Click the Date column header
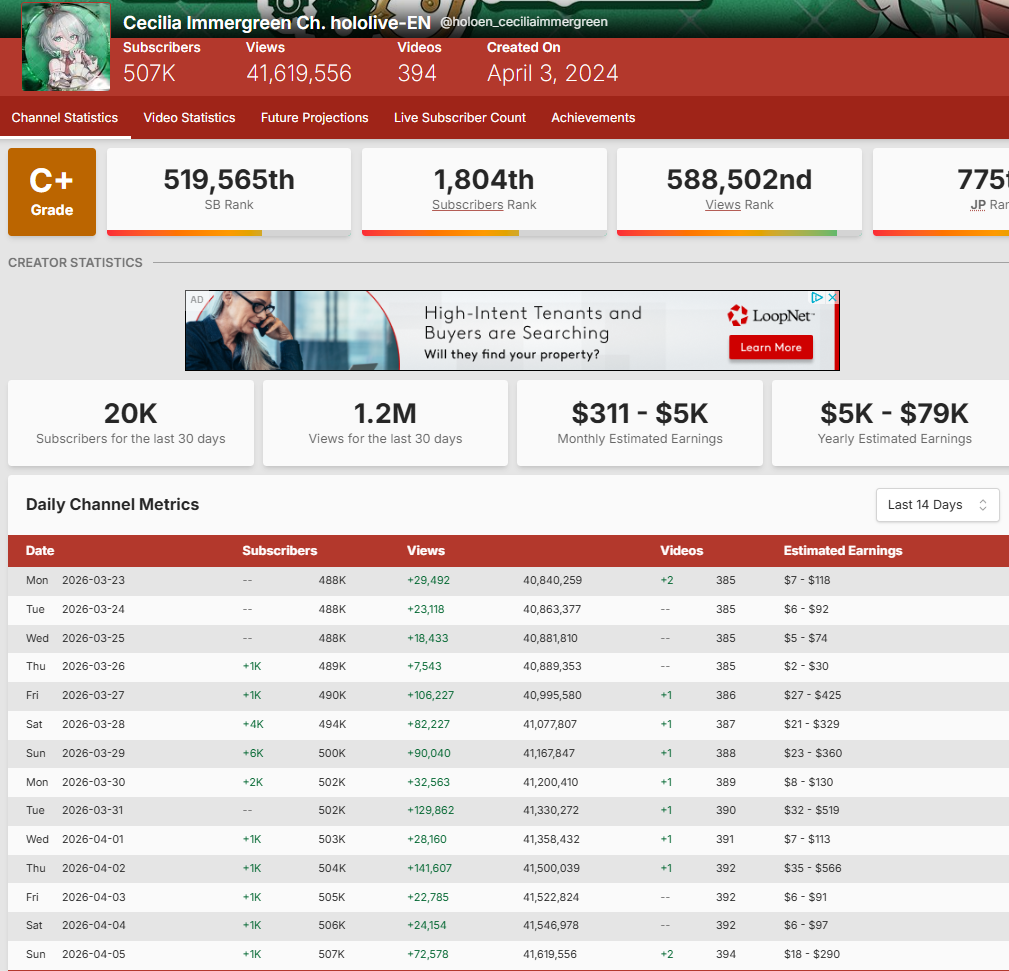Viewport: 1009px width, 971px height. click(x=40, y=551)
